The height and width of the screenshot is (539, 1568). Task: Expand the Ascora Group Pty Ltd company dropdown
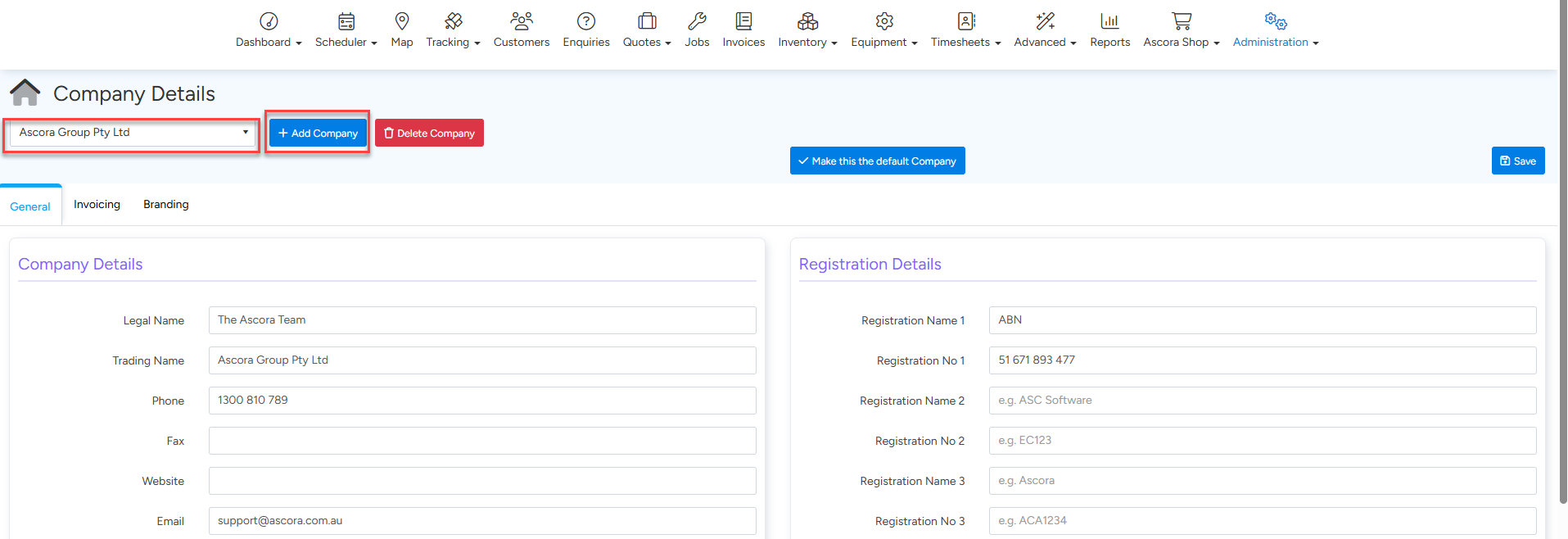tap(133, 133)
